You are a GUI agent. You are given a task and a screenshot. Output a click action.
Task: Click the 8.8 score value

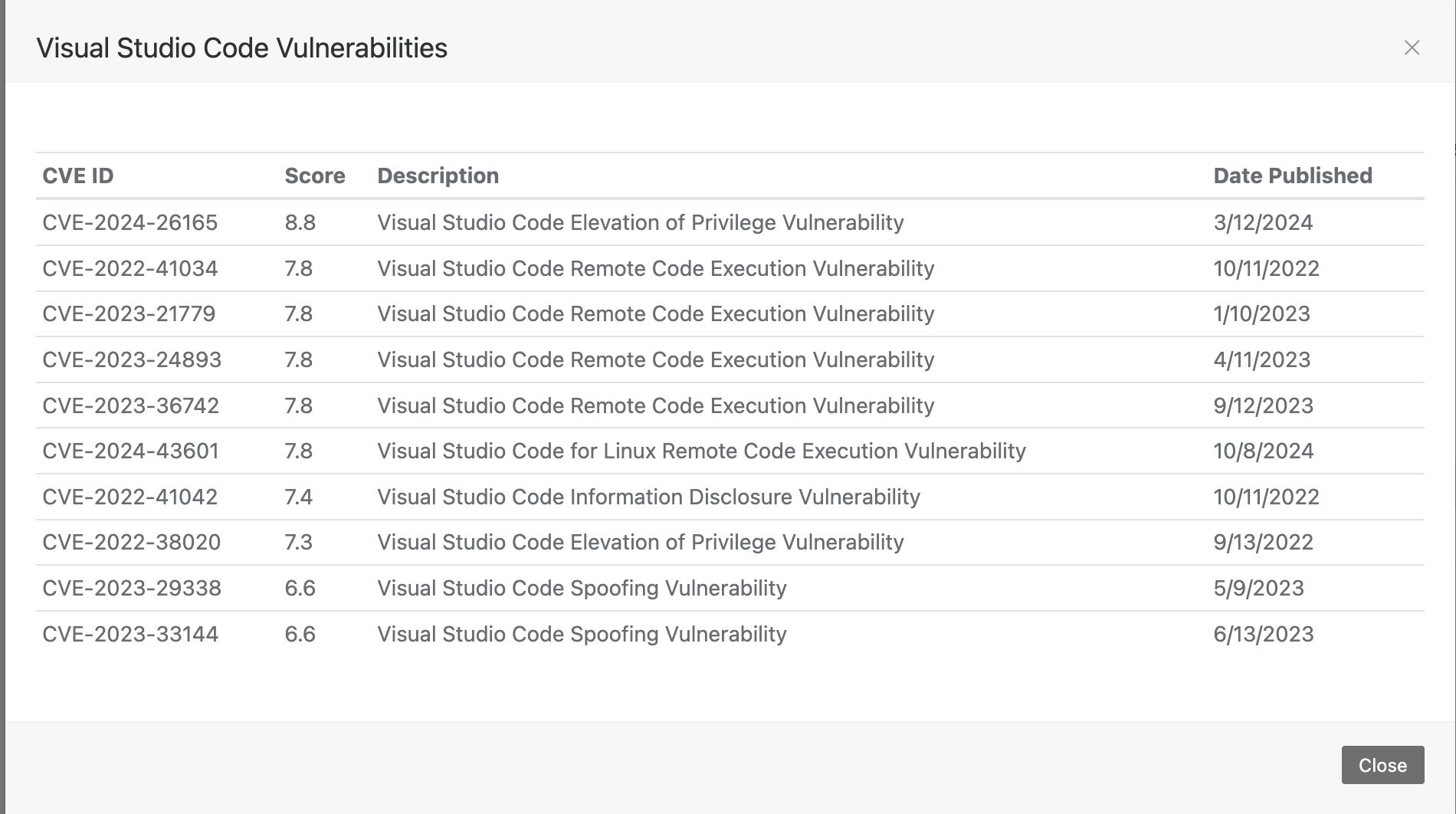(x=300, y=222)
